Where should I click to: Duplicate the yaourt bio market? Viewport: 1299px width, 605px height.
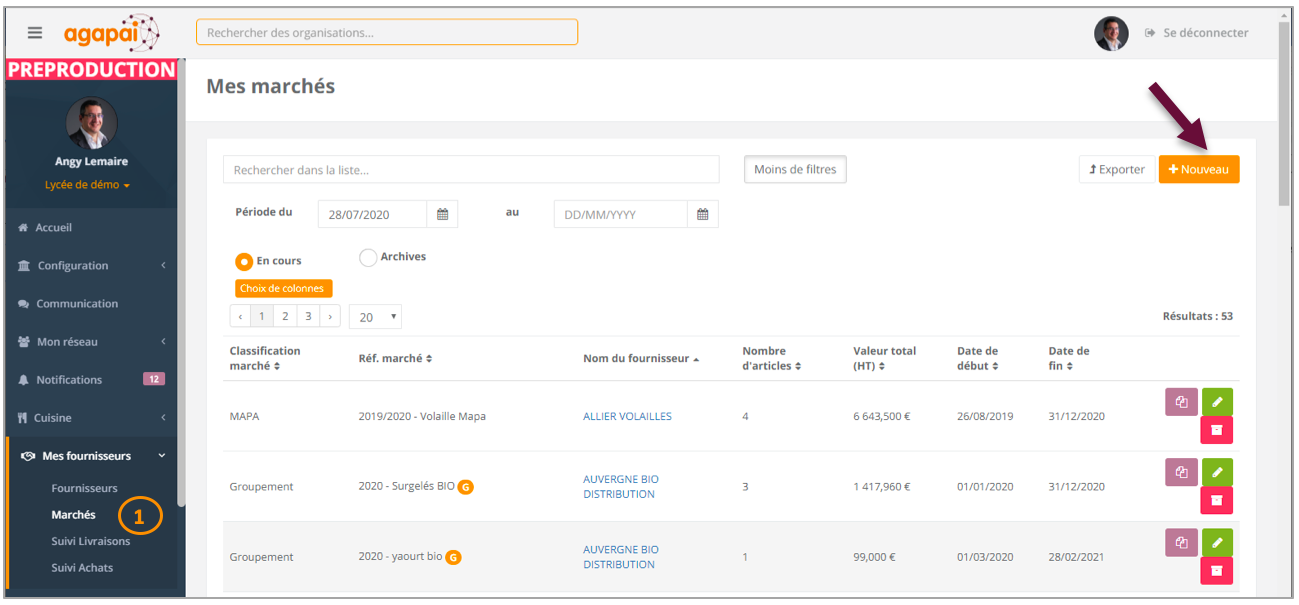point(1181,543)
